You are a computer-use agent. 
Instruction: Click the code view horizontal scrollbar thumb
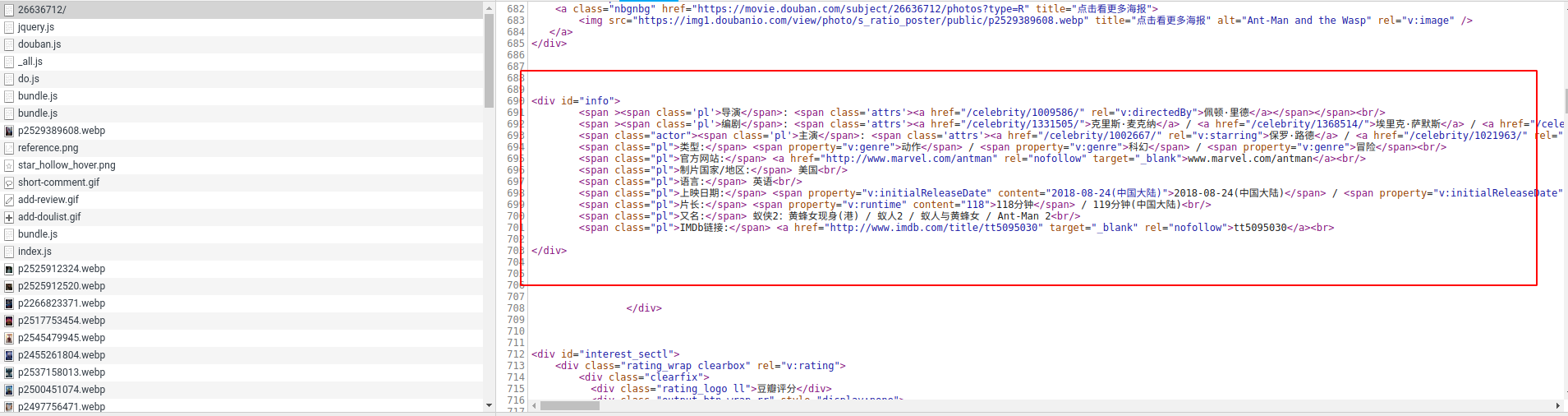pyautogui.click(x=570, y=405)
